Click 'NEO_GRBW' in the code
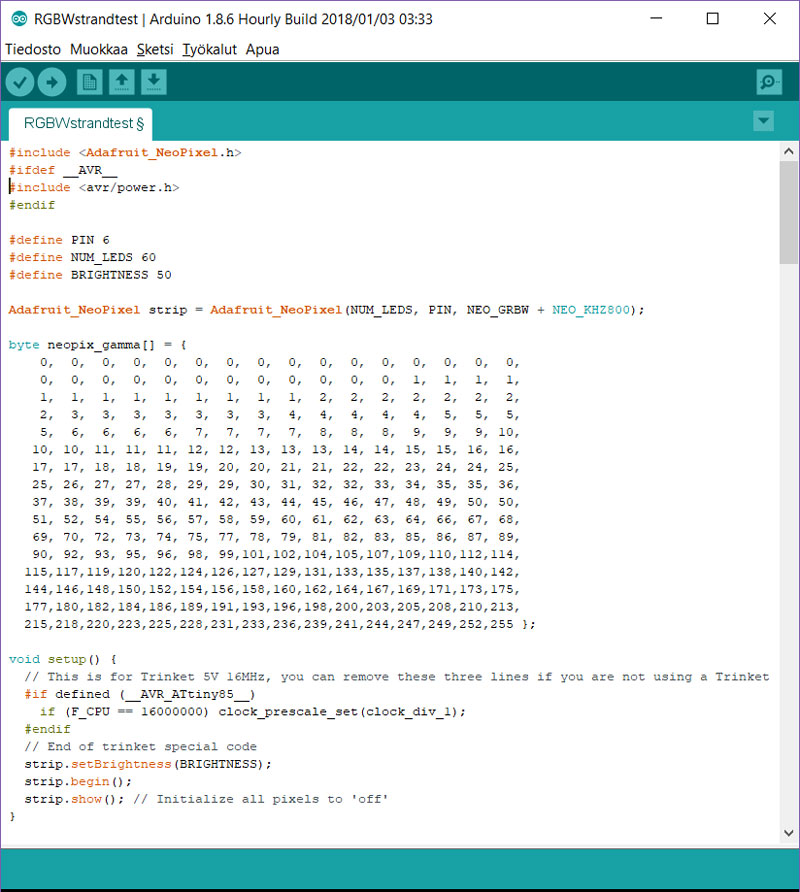 pyautogui.click(x=498, y=310)
